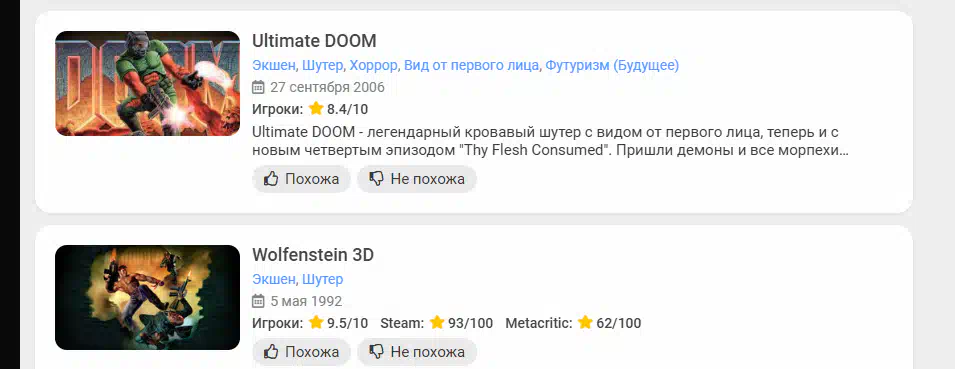The image size is (955, 369).
Task: Click thumbs-up icon on Wolfenstein 3D card
Action: pyautogui.click(x=271, y=352)
